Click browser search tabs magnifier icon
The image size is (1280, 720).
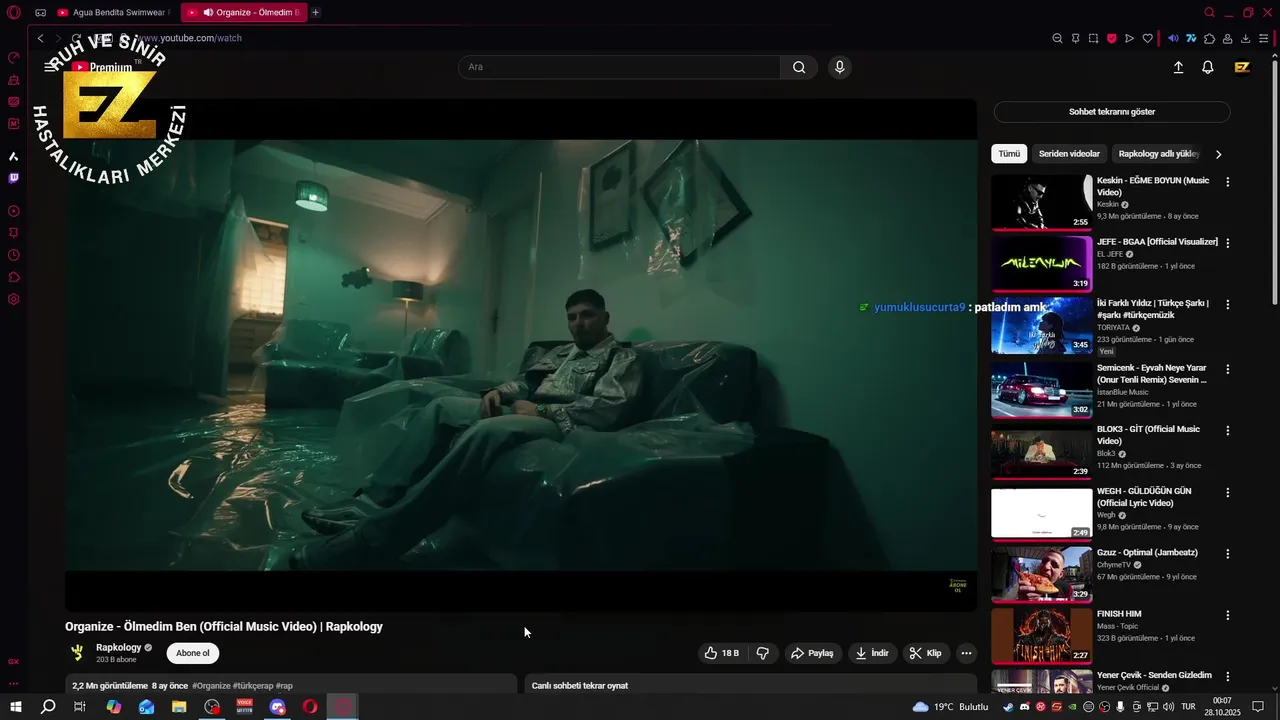(1209, 13)
